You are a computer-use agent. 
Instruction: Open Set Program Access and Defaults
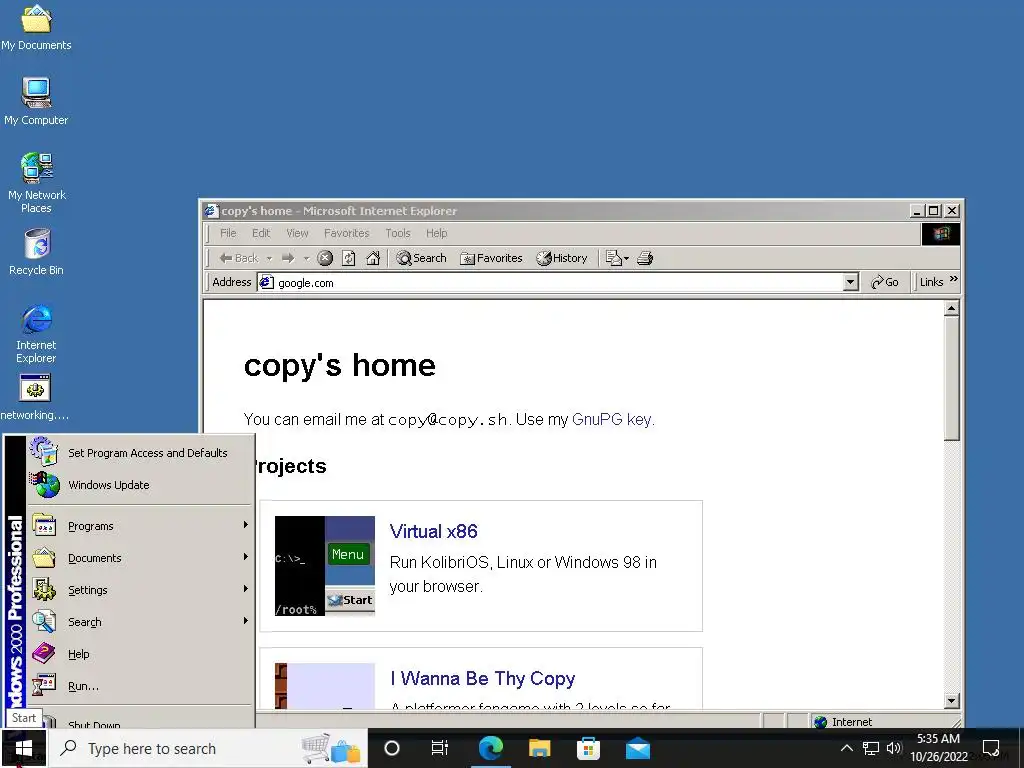click(140, 453)
